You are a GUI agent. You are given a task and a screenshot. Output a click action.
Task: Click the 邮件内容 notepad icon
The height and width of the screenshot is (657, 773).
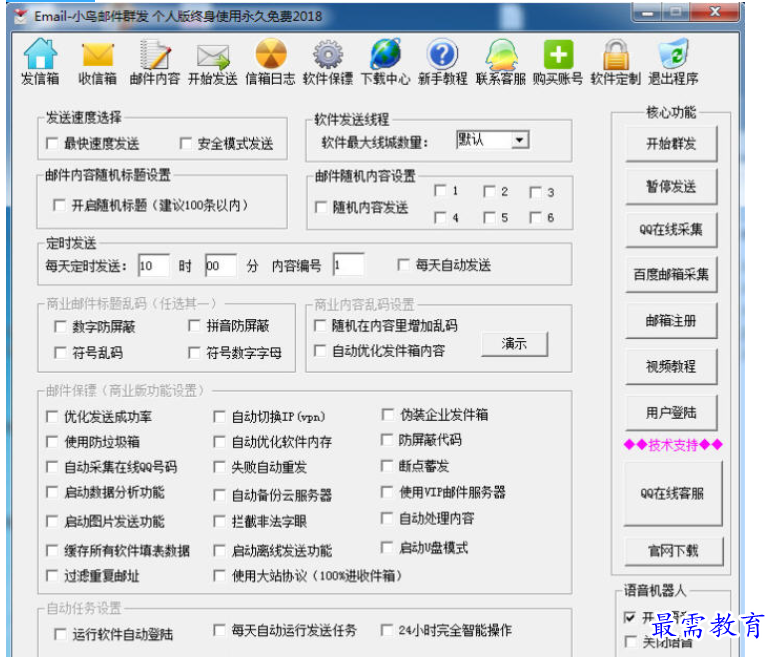point(155,54)
